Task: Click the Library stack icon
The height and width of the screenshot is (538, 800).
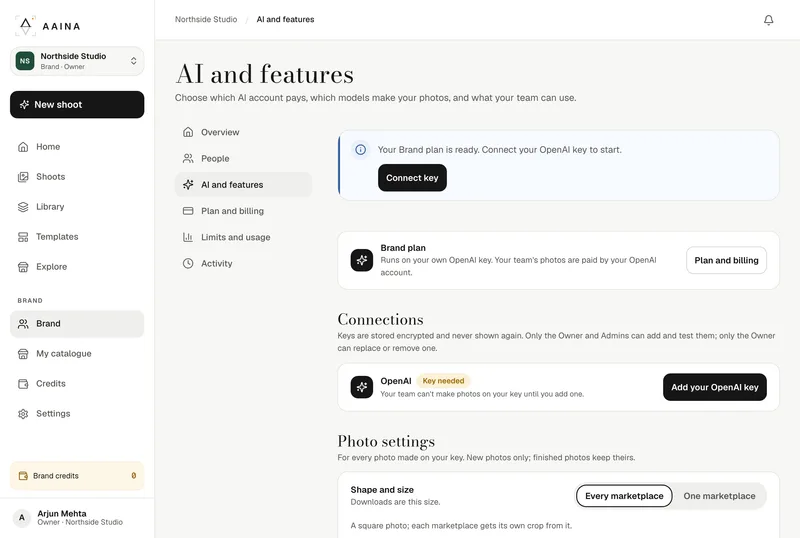Action: [x=23, y=207]
